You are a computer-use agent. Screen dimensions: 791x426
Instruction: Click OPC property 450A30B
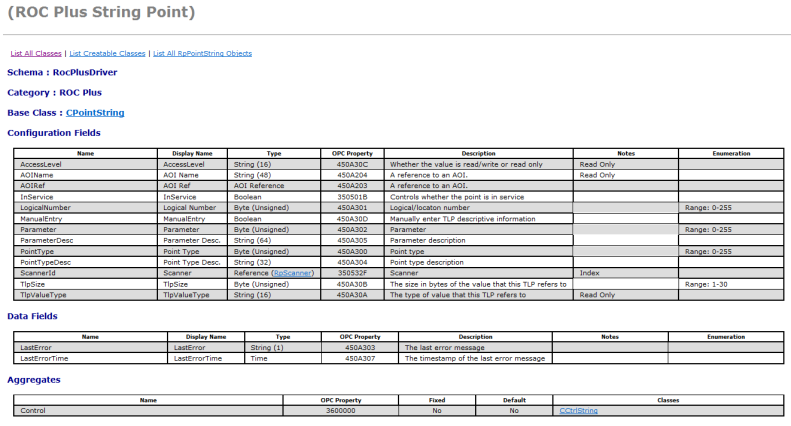(x=352, y=285)
